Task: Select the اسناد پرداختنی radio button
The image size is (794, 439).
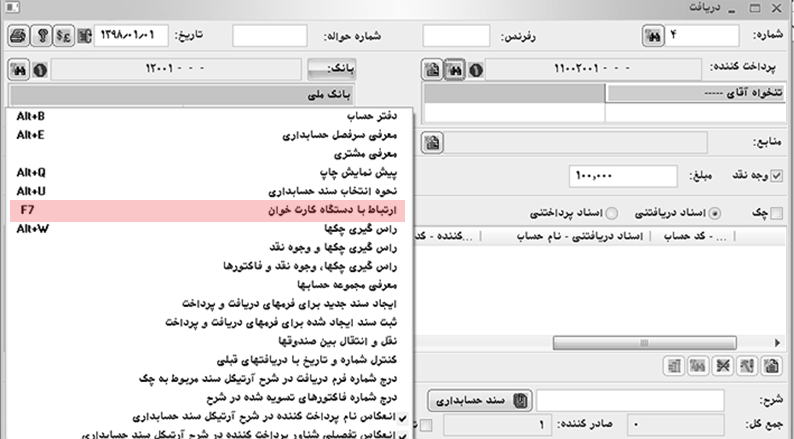Action: pyautogui.click(x=612, y=213)
